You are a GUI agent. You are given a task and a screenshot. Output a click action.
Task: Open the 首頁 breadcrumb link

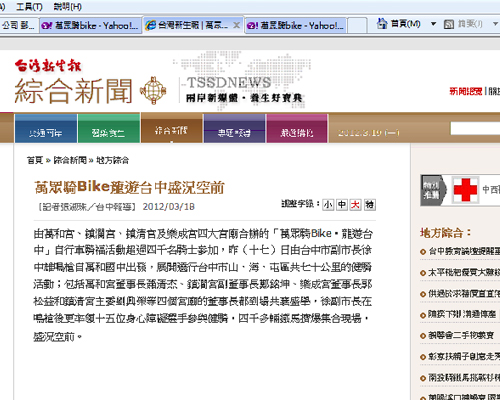(35, 160)
